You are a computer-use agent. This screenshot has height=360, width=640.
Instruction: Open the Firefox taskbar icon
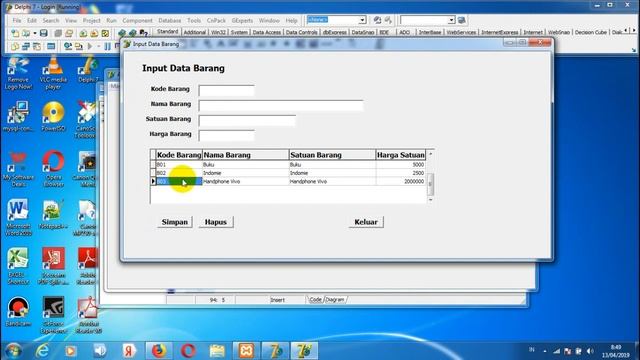pyautogui.click(x=159, y=351)
